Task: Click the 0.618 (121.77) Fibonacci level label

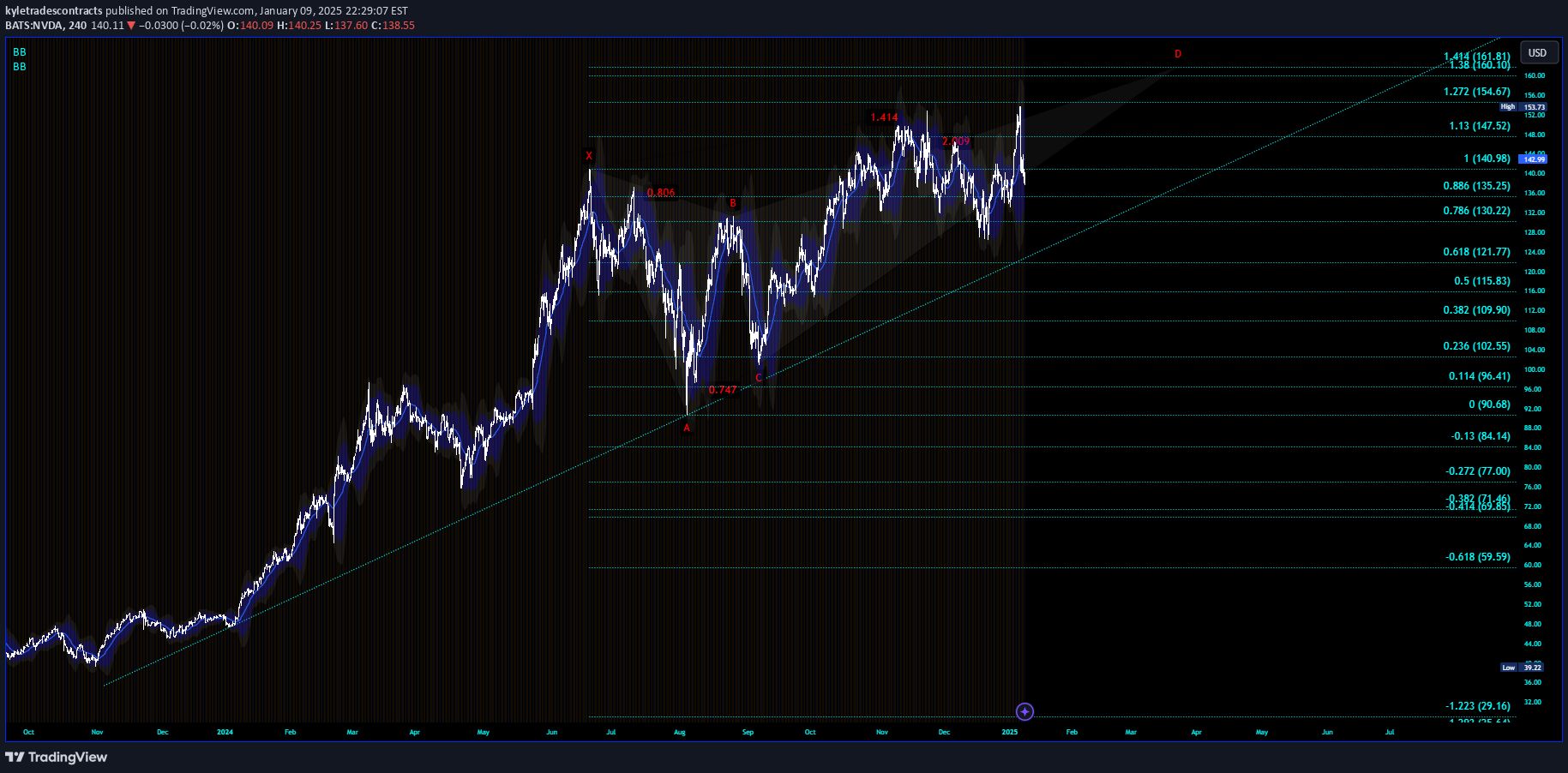Action: [1476, 252]
